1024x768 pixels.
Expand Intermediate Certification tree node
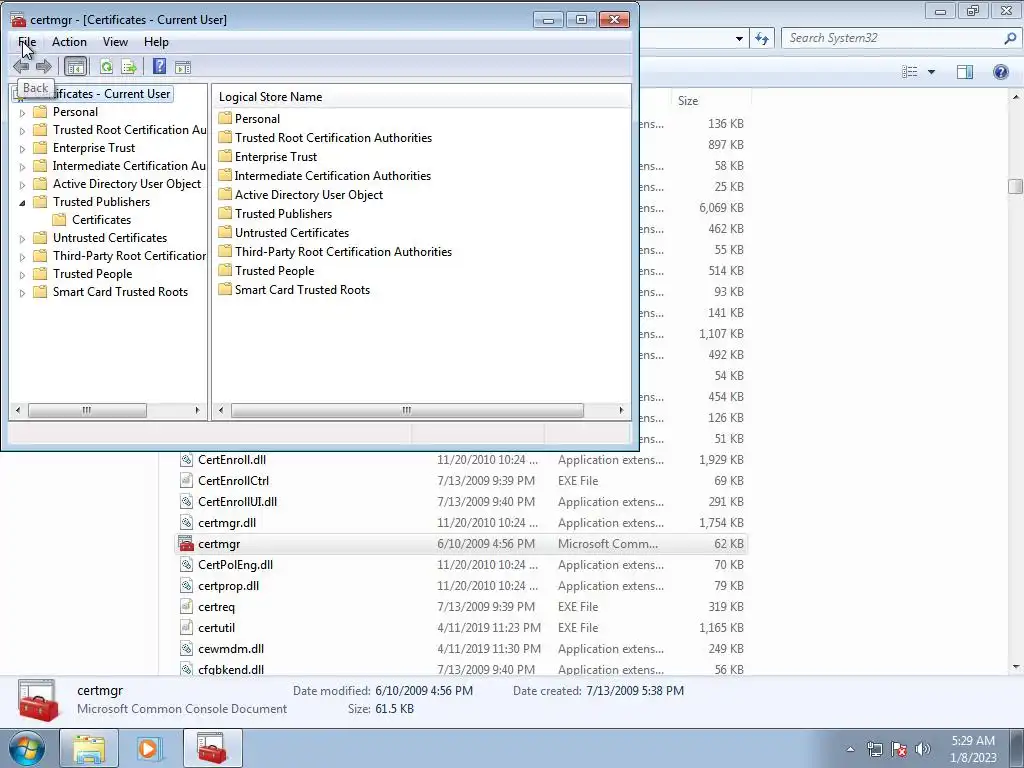(22, 167)
